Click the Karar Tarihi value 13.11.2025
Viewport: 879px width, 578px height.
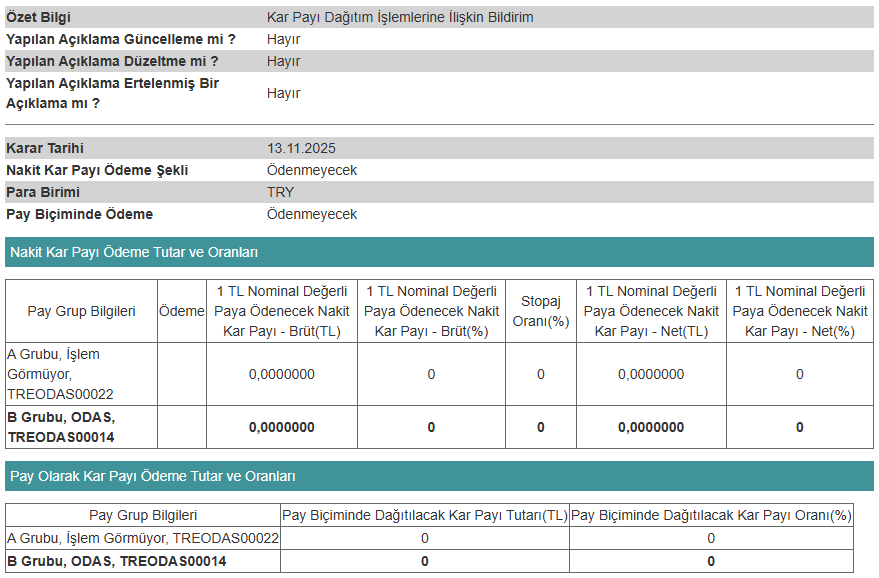tap(301, 148)
